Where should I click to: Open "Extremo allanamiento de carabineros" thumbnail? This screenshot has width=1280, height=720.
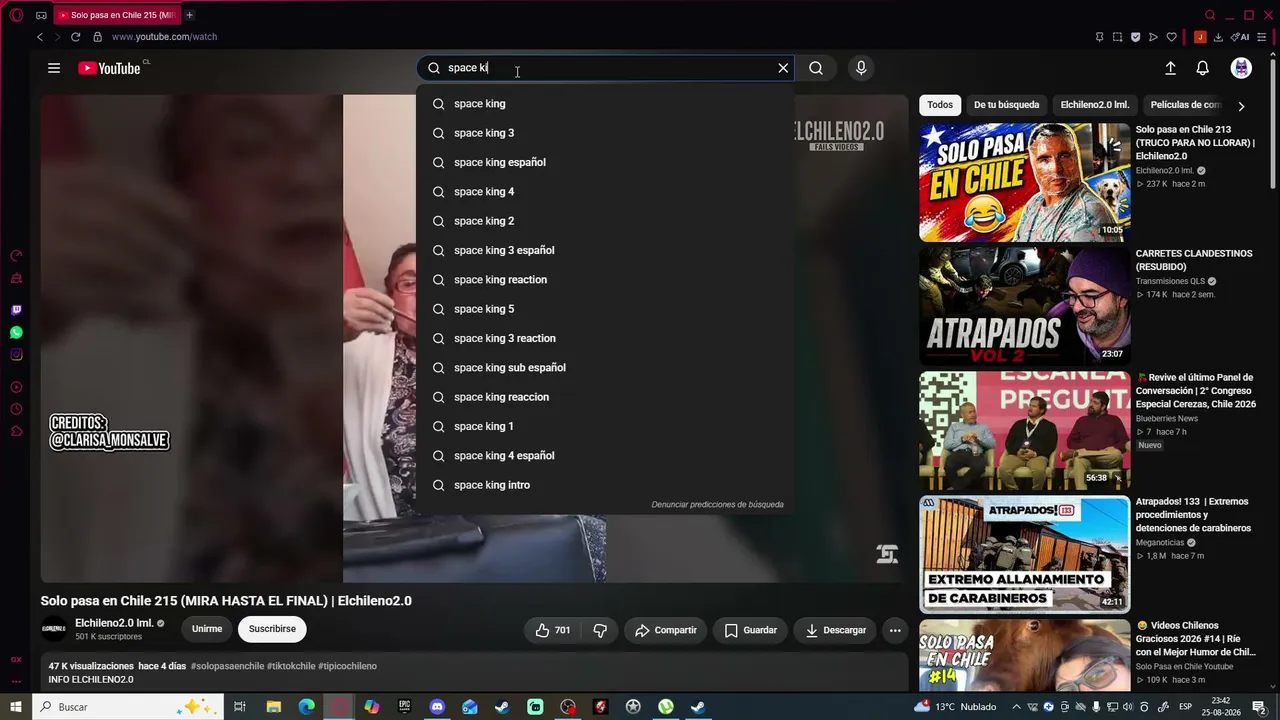pos(1024,554)
